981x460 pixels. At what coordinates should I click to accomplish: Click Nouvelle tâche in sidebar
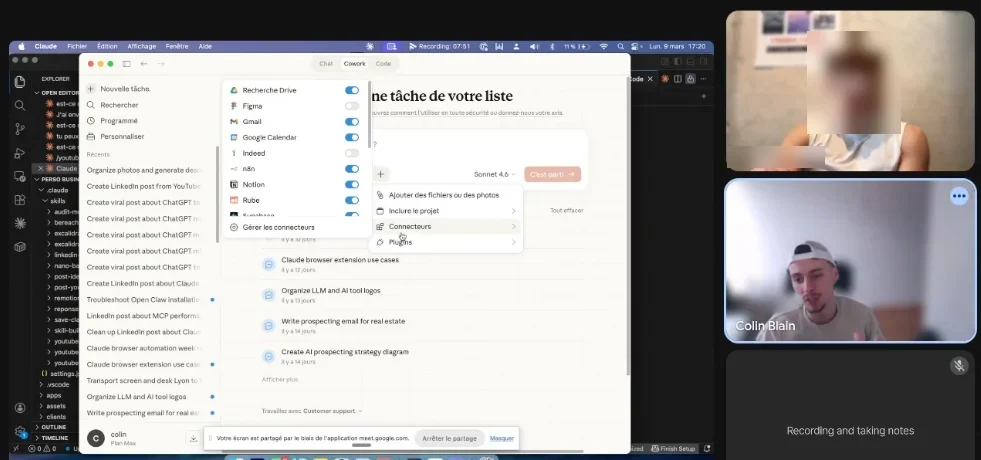[x=125, y=89]
